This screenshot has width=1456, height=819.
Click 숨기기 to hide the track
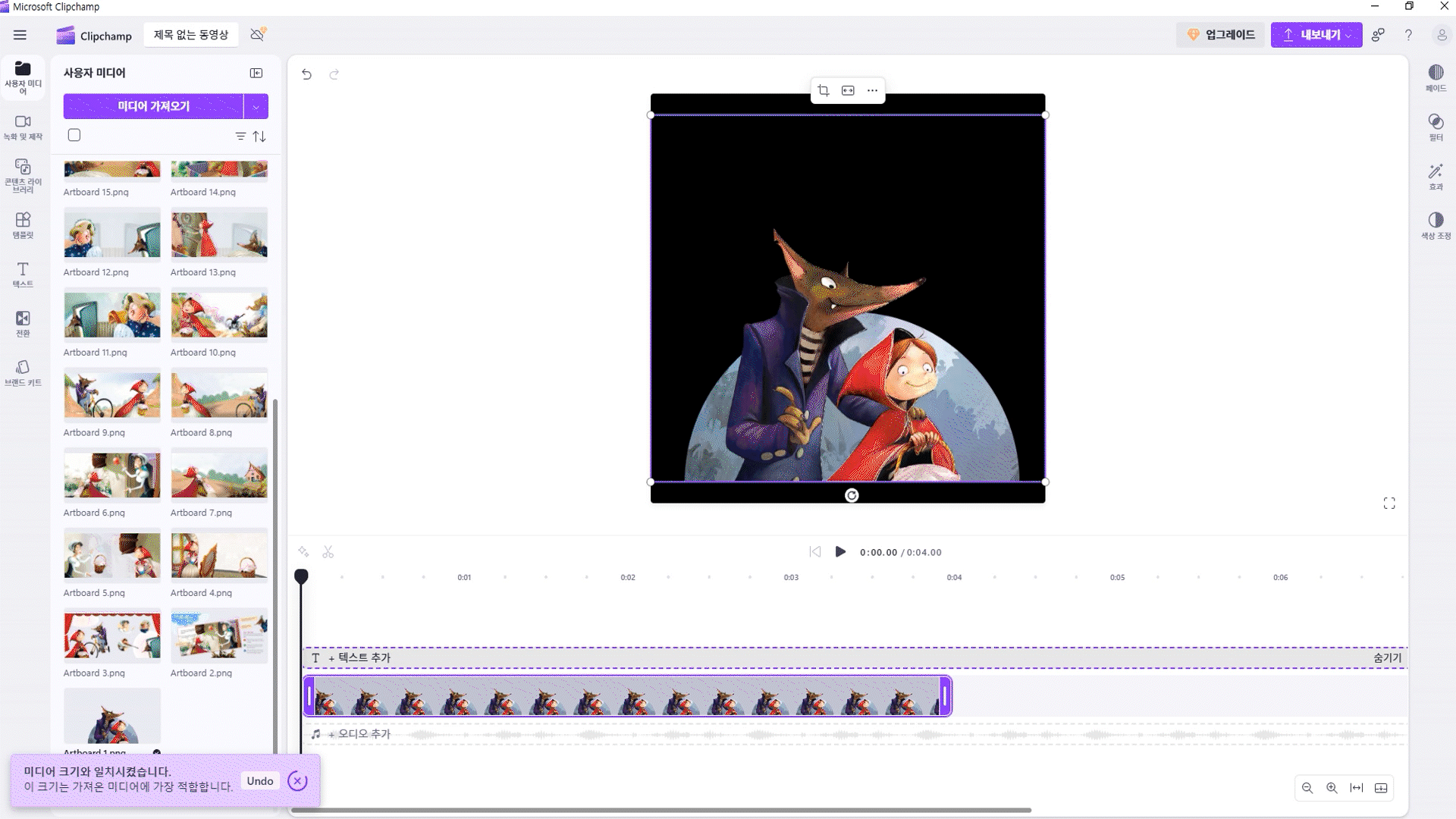click(1388, 658)
